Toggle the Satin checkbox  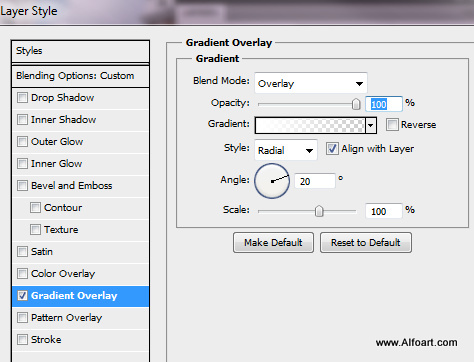click(22, 252)
